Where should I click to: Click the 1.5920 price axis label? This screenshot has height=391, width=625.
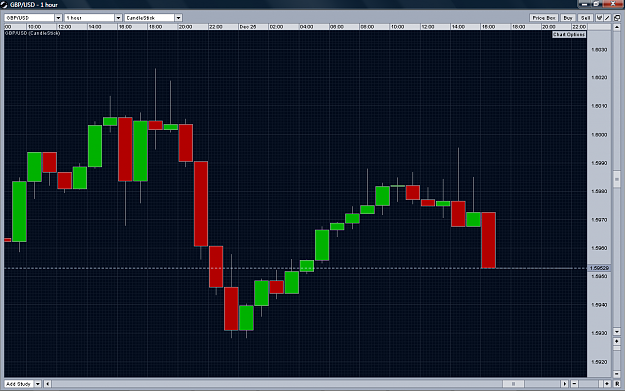(599, 362)
